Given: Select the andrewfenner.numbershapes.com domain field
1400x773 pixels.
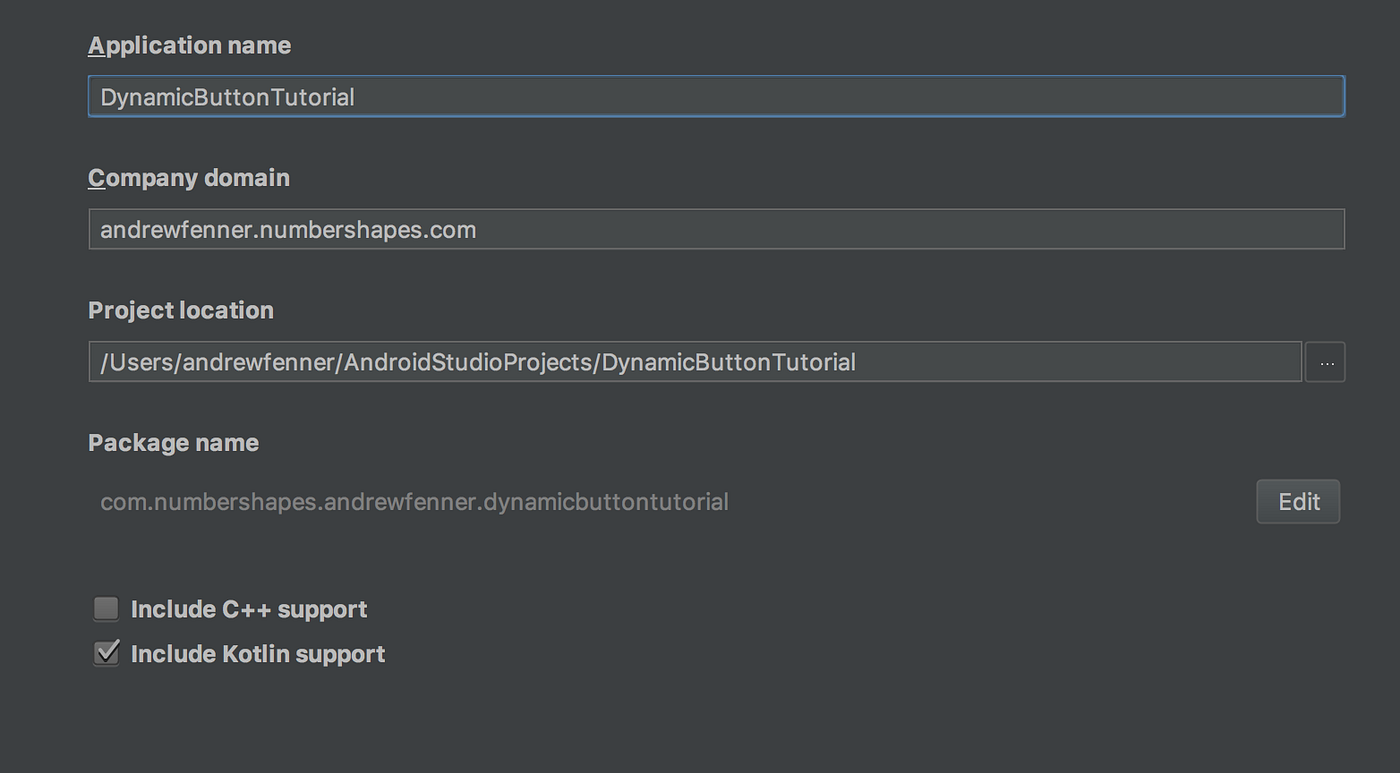Looking at the screenshot, I should tap(715, 229).
